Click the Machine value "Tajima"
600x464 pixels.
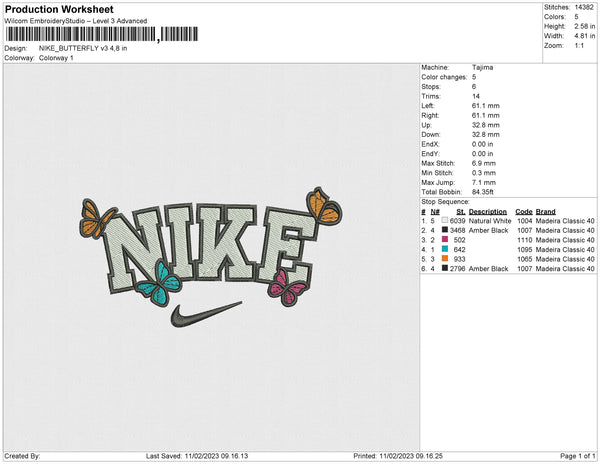click(482, 67)
